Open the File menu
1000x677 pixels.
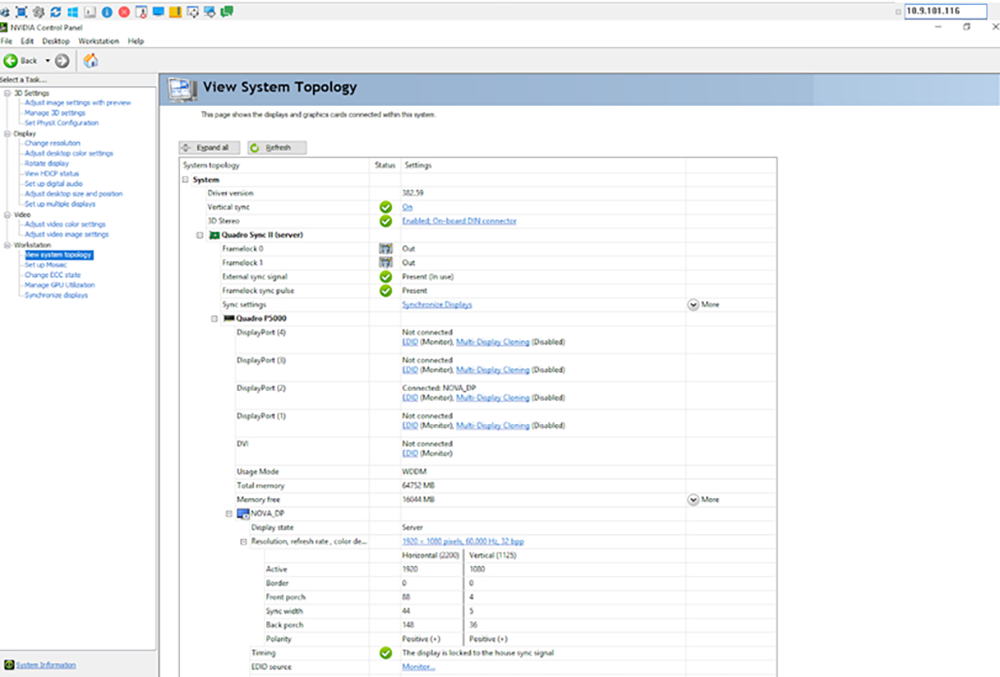coord(6,41)
